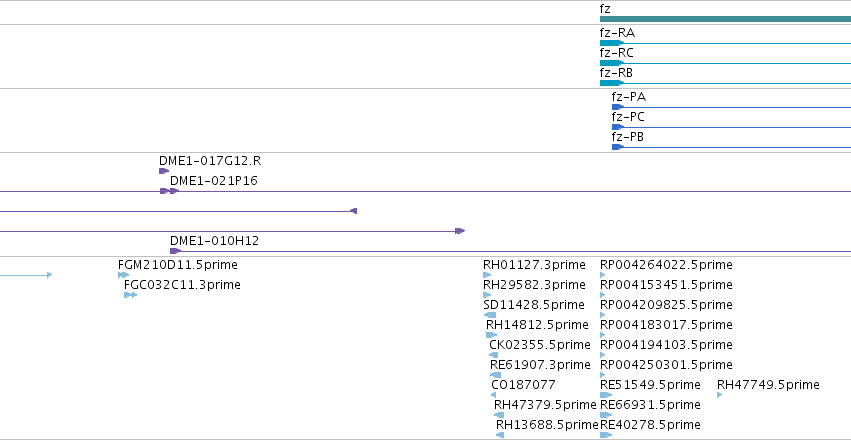Click the DME1-021P16 label
851x440 pixels.
(x=214, y=181)
